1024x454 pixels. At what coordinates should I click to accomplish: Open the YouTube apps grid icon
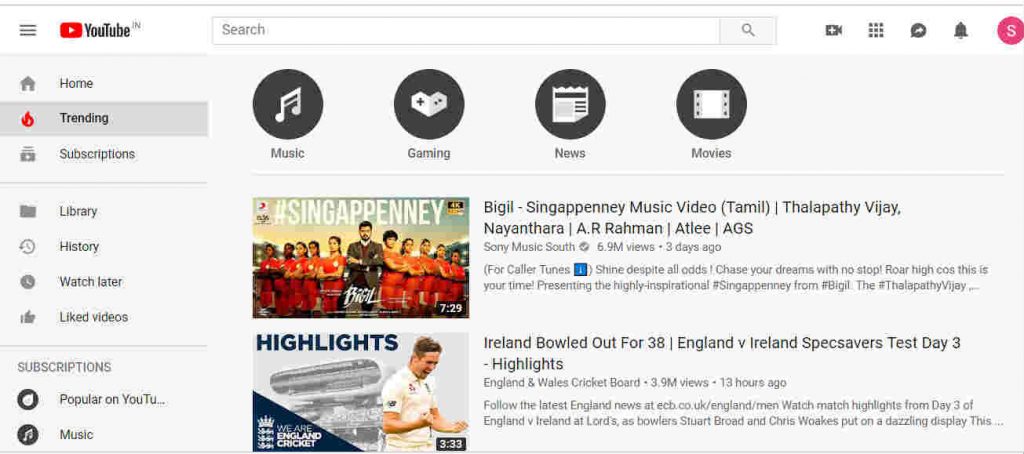pyautogui.click(x=876, y=30)
